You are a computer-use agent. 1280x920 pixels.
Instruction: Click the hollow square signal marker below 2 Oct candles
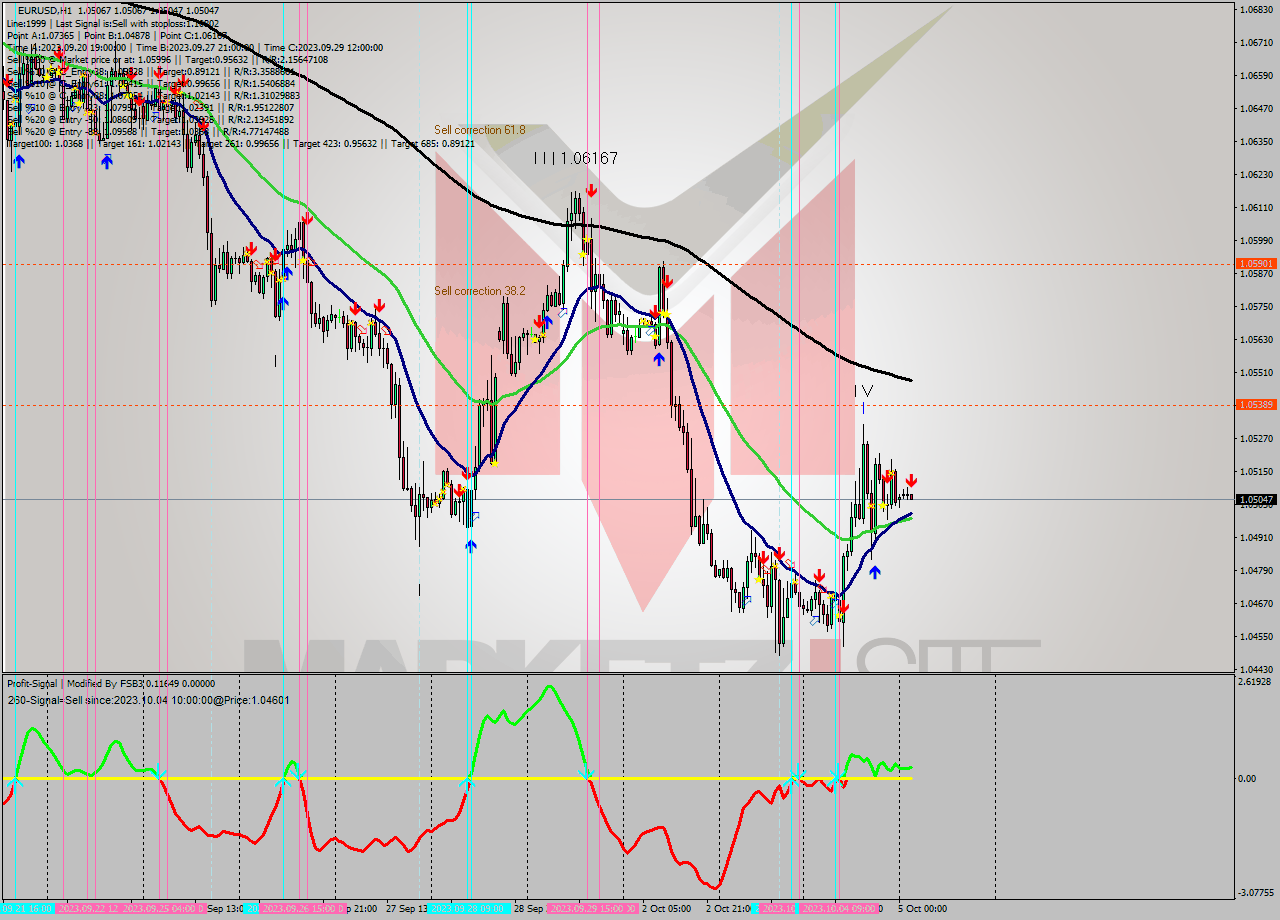pyautogui.click(x=747, y=598)
